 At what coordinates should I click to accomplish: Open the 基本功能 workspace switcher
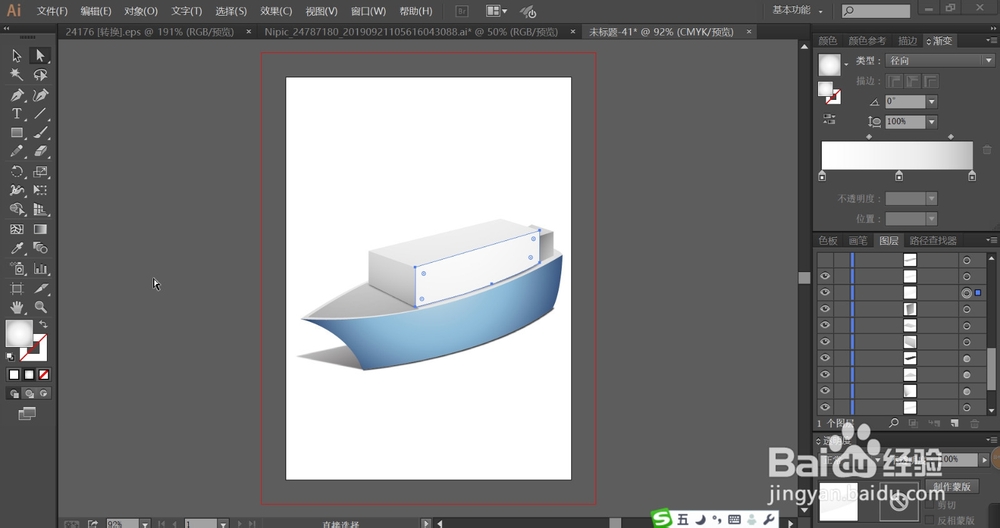797,10
